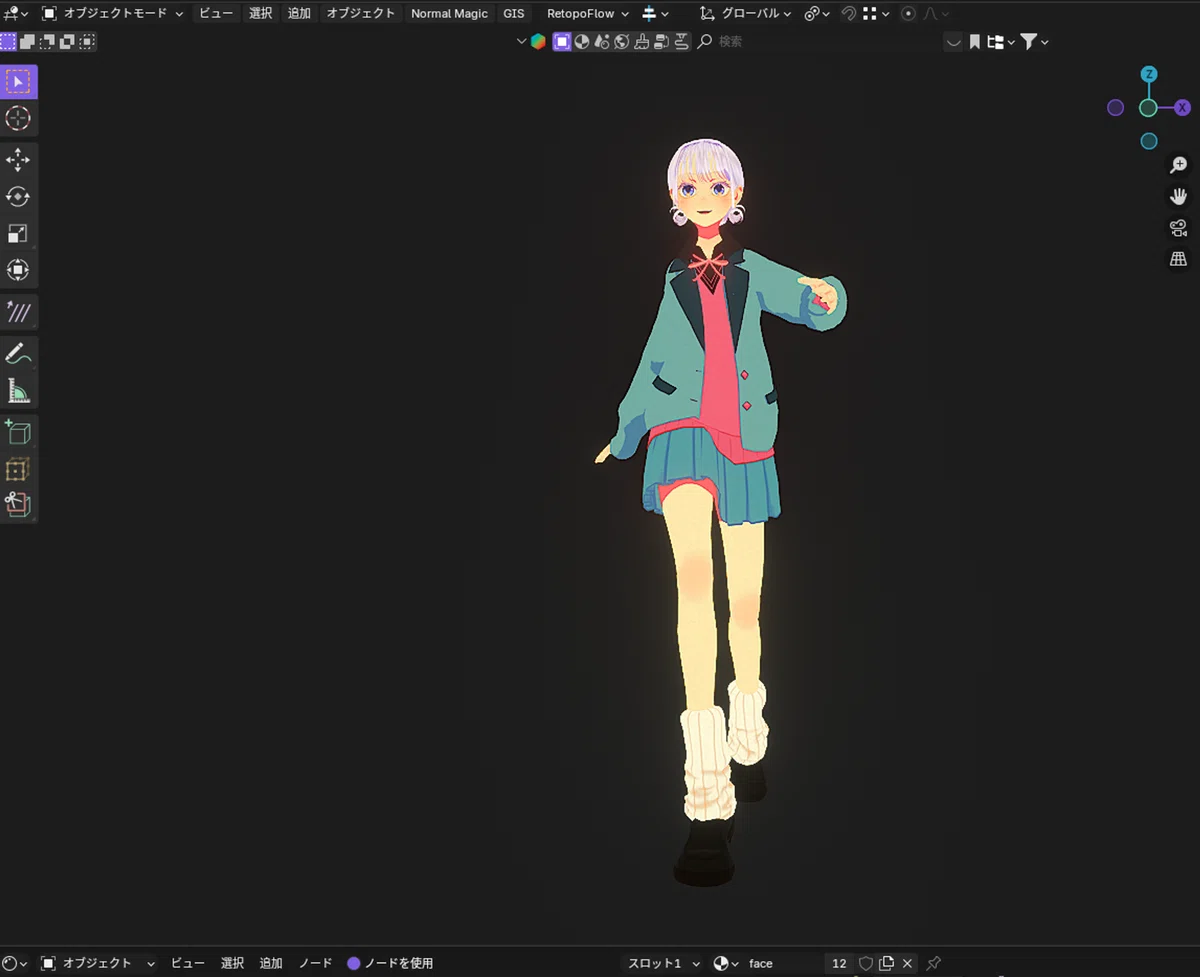Open the '選択' menu in node editor header

coord(232,963)
